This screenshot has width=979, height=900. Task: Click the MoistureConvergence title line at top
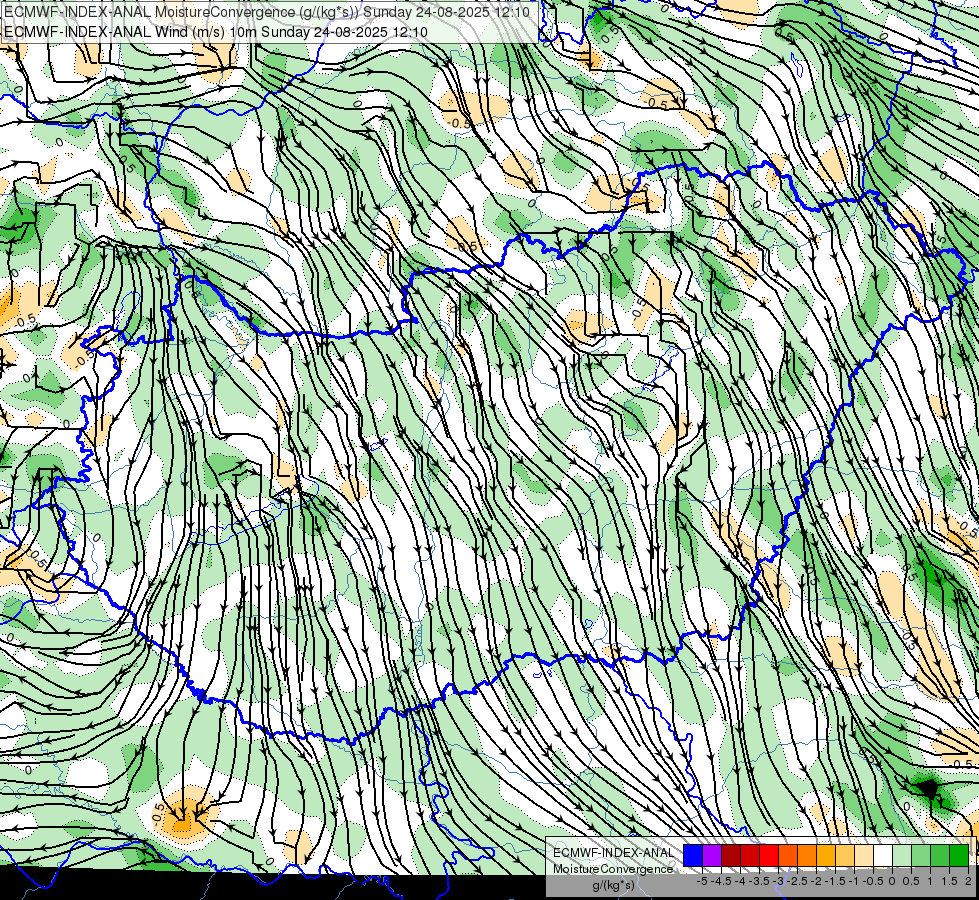click(267, 12)
